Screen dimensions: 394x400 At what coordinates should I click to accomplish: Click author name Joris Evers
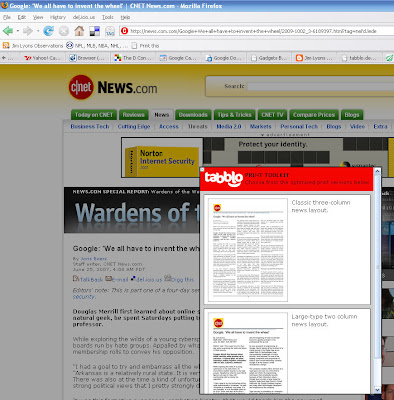(94, 259)
